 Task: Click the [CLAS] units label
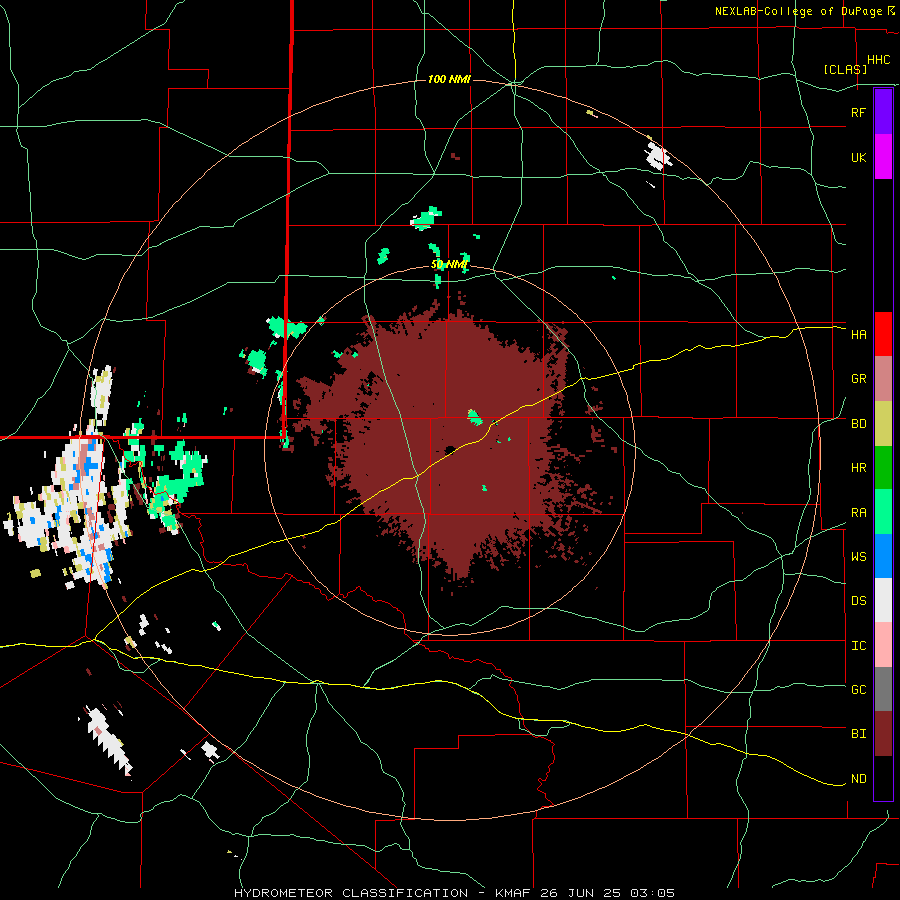click(845, 69)
